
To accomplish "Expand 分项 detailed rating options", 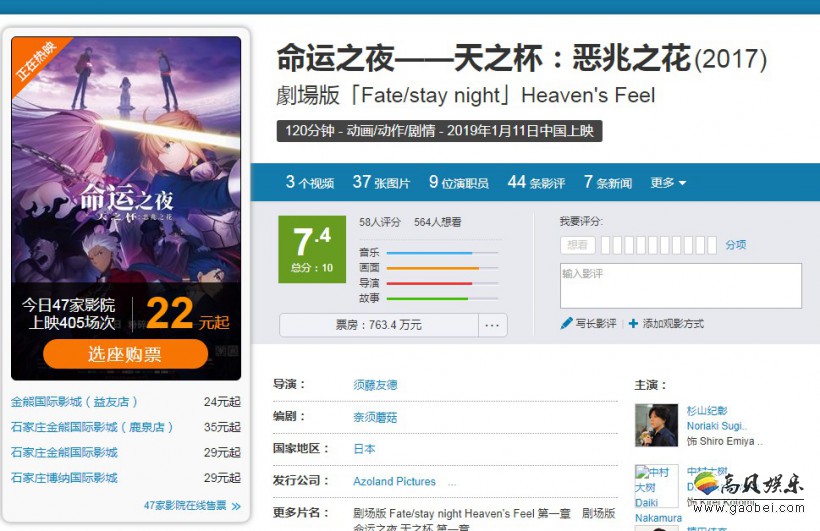I will (735, 245).
